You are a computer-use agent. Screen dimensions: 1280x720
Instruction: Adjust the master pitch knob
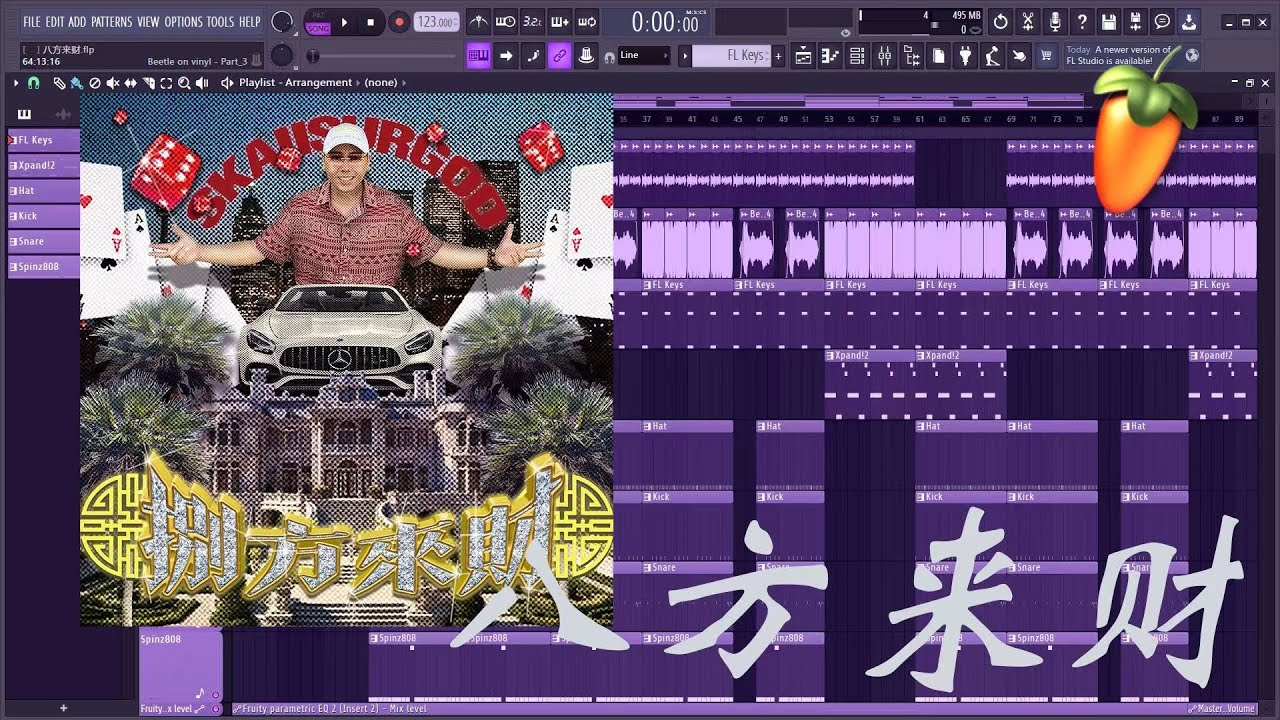283,56
